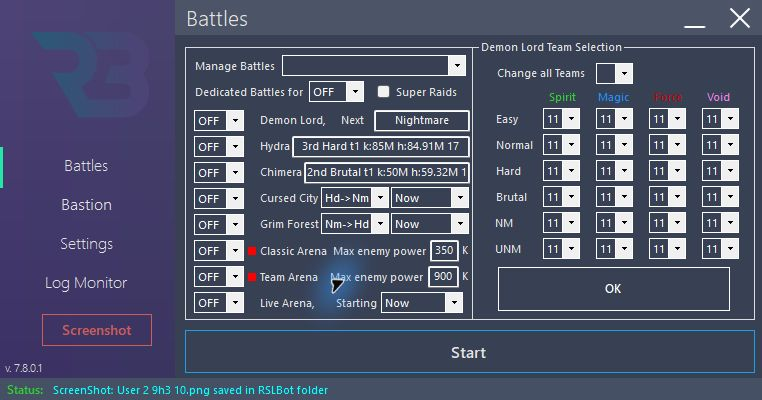Toggle the red Classic Arena indicator
Image resolution: width=762 pixels, height=400 pixels.
coord(252,251)
